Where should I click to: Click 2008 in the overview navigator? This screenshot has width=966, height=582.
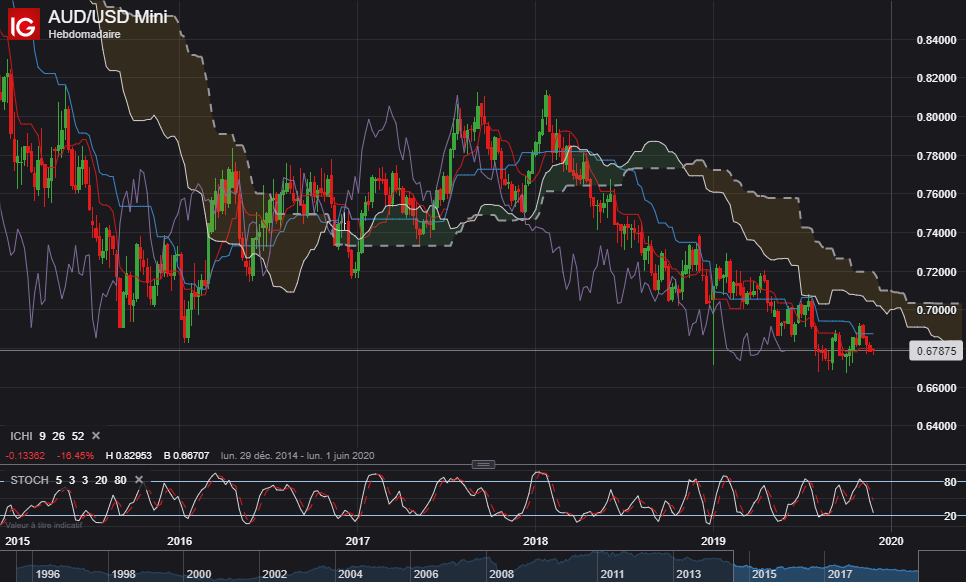click(x=501, y=574)
